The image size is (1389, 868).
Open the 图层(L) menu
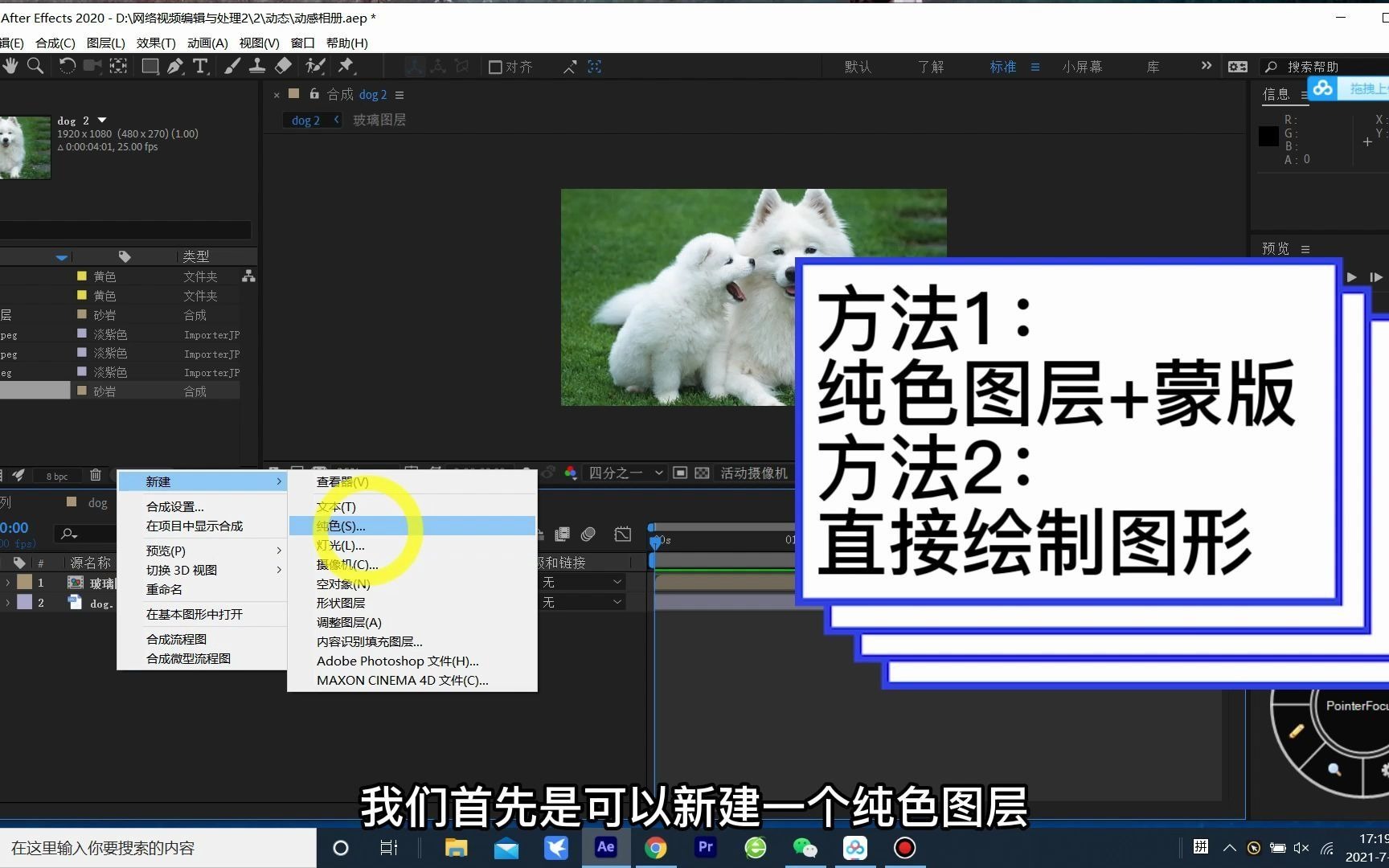tap(105, 43)
